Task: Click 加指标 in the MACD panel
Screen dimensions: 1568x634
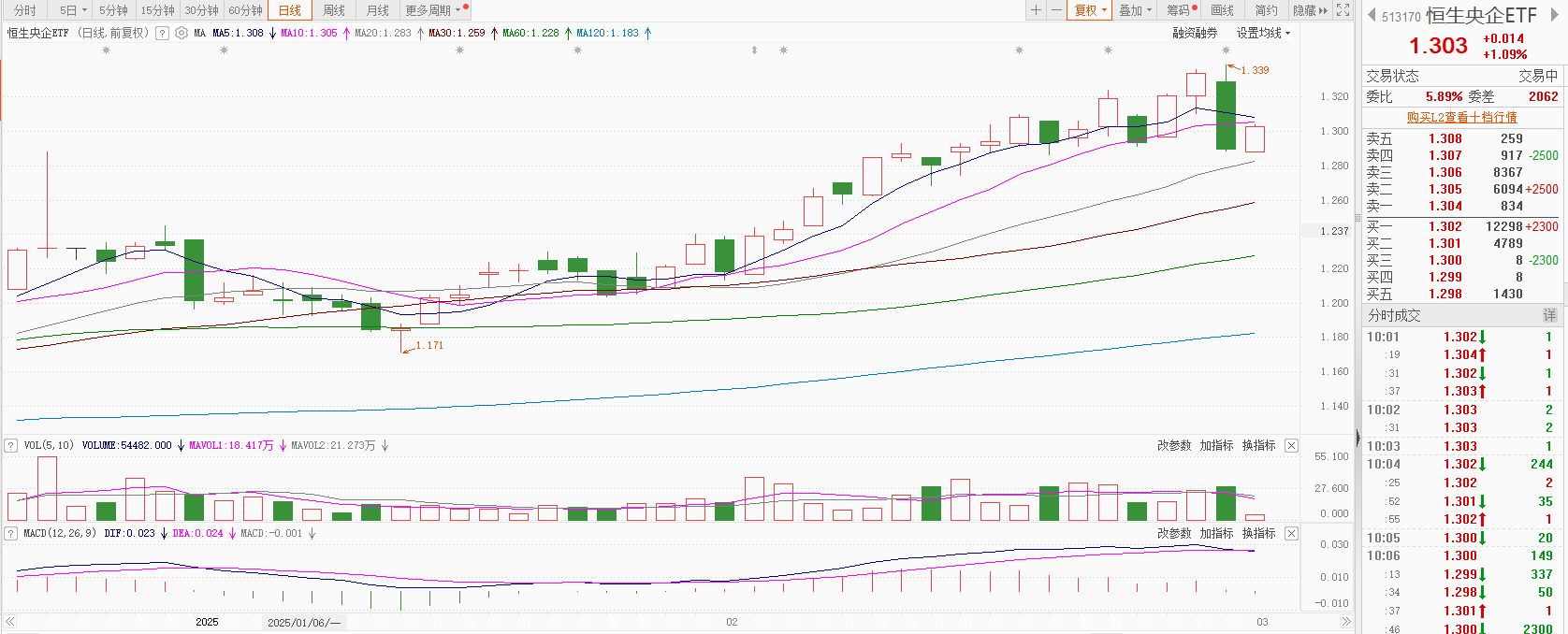Action: (x=1216, y=533)
